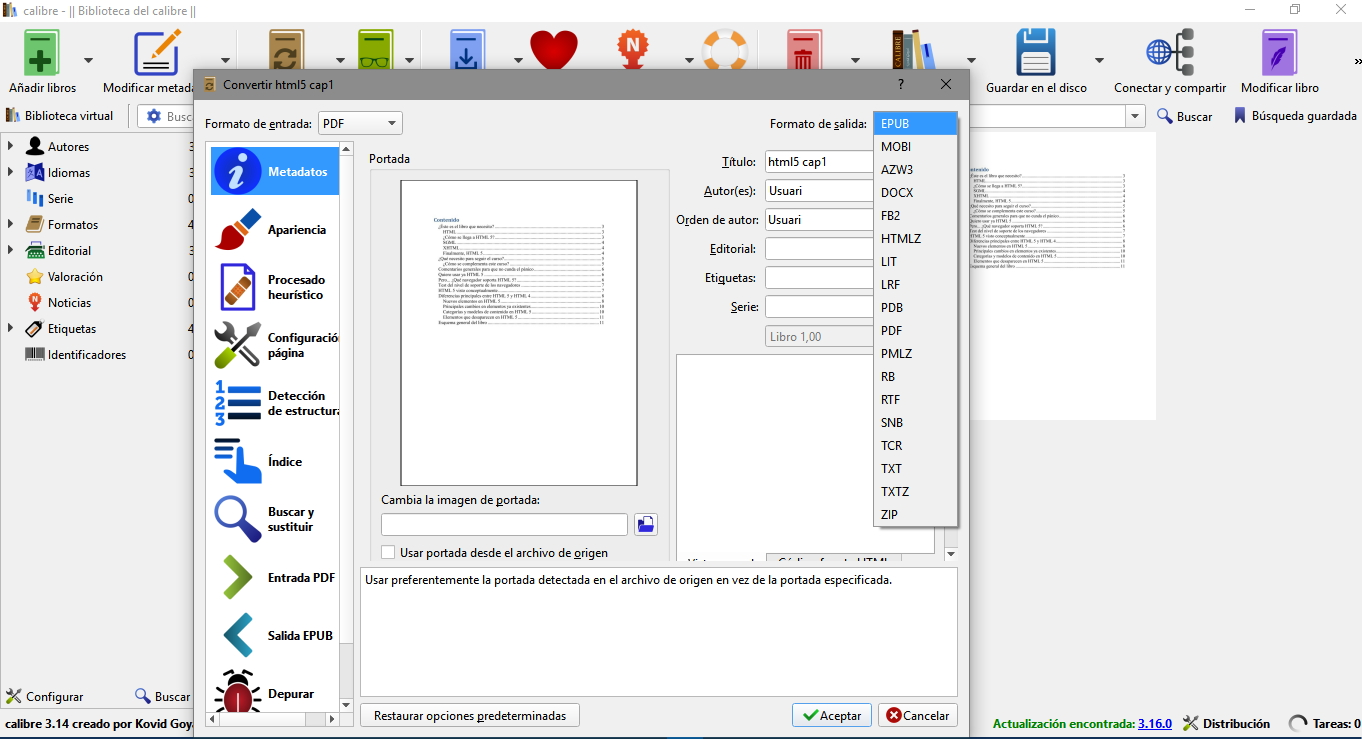Expand Formatos tree node
This screenshot has width=1362, height=739.
pos(10,225)
